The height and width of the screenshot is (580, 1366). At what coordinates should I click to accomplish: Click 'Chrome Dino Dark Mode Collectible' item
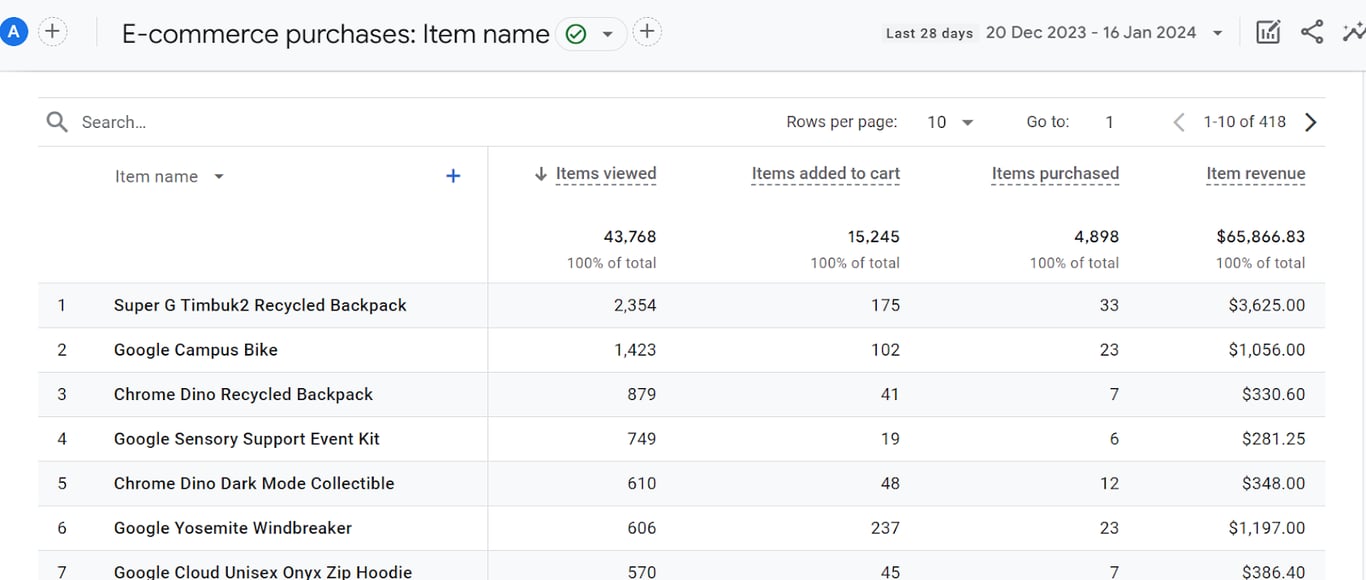pyautogui.click(x=254, y=483)
